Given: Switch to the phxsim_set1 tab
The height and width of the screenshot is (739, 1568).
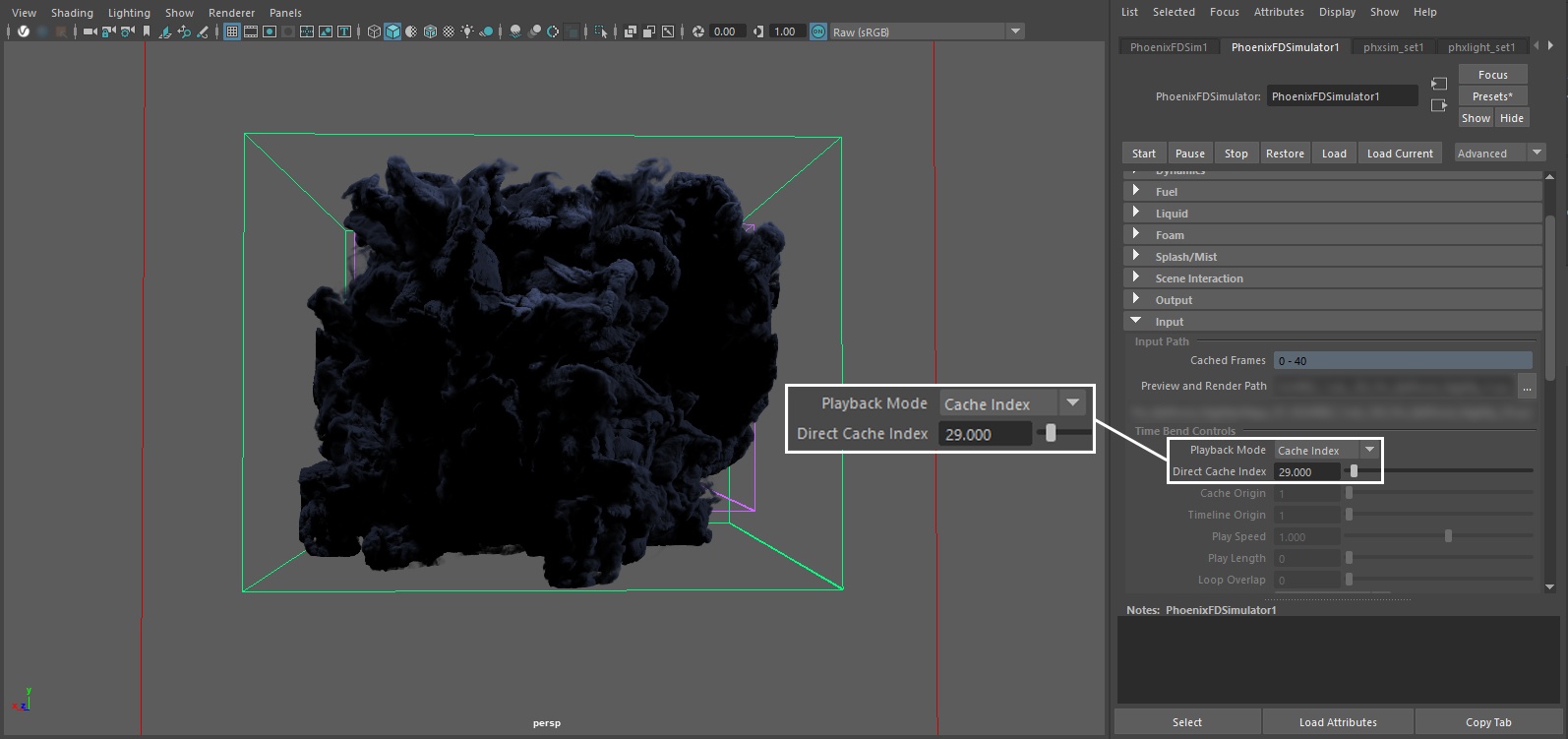Looking at the screenshot, I should 1393,47.
